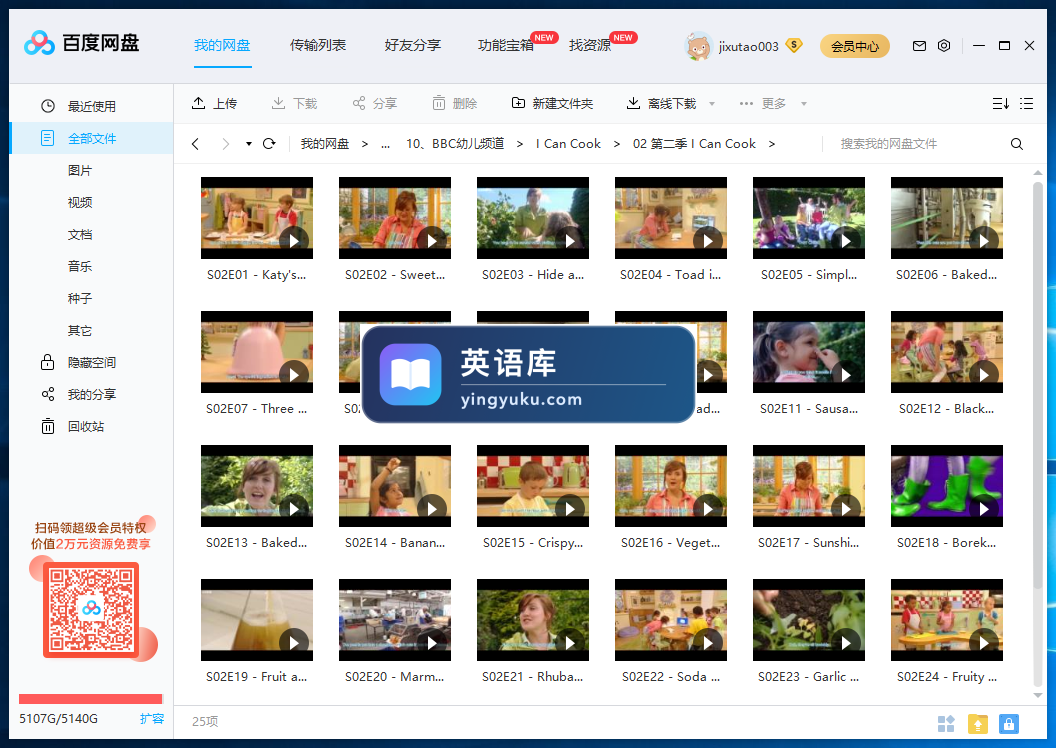Open the 功能宝箱 tab
1056x748 pixels.
(x=506, y=46)
